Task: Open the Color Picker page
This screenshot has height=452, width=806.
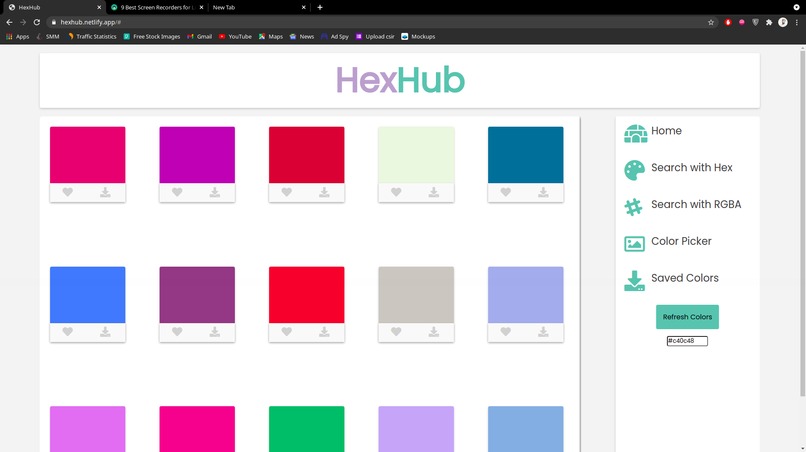Action: pos(681,241)
